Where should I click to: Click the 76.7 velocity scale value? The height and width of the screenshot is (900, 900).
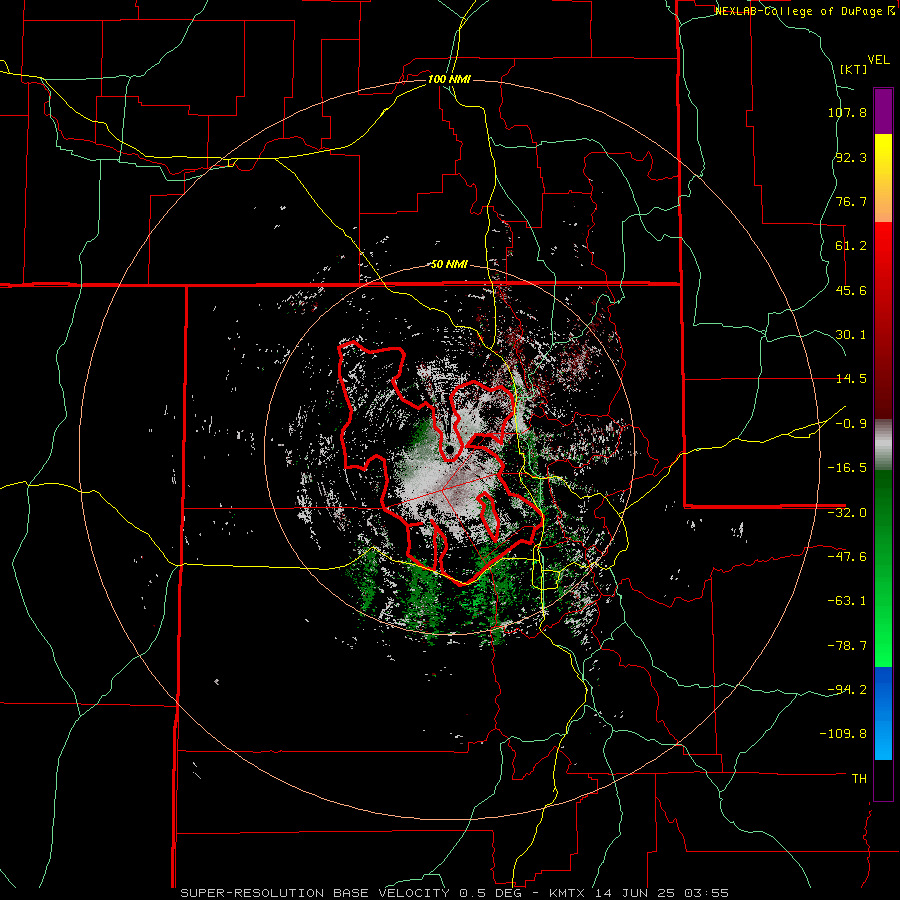point(851,201)
